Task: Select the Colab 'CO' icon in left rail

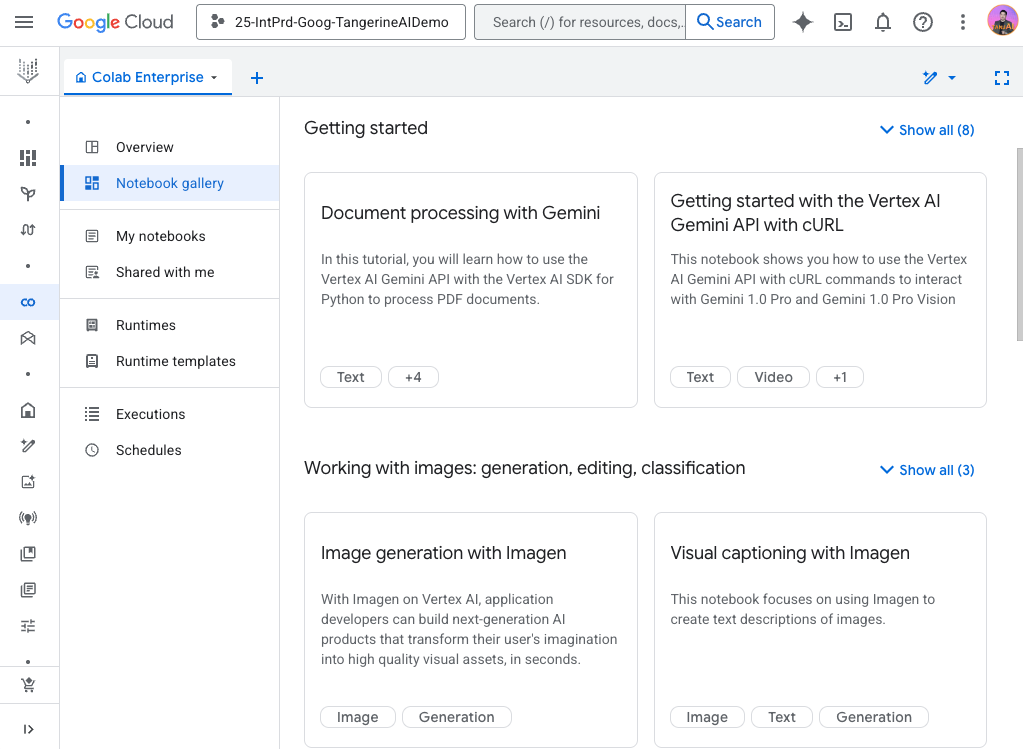Action: click(28, 302)
